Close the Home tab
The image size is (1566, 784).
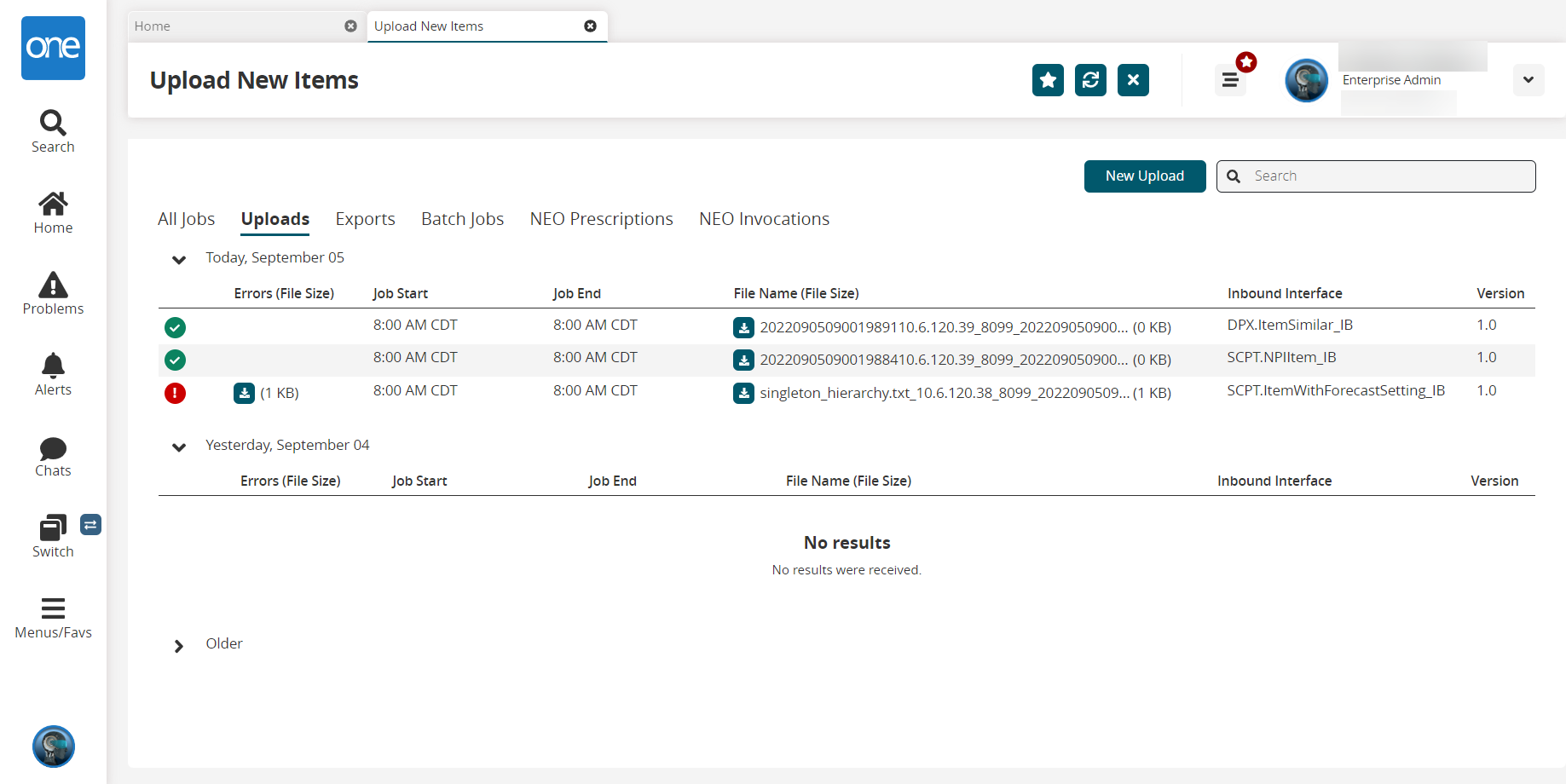350,26
